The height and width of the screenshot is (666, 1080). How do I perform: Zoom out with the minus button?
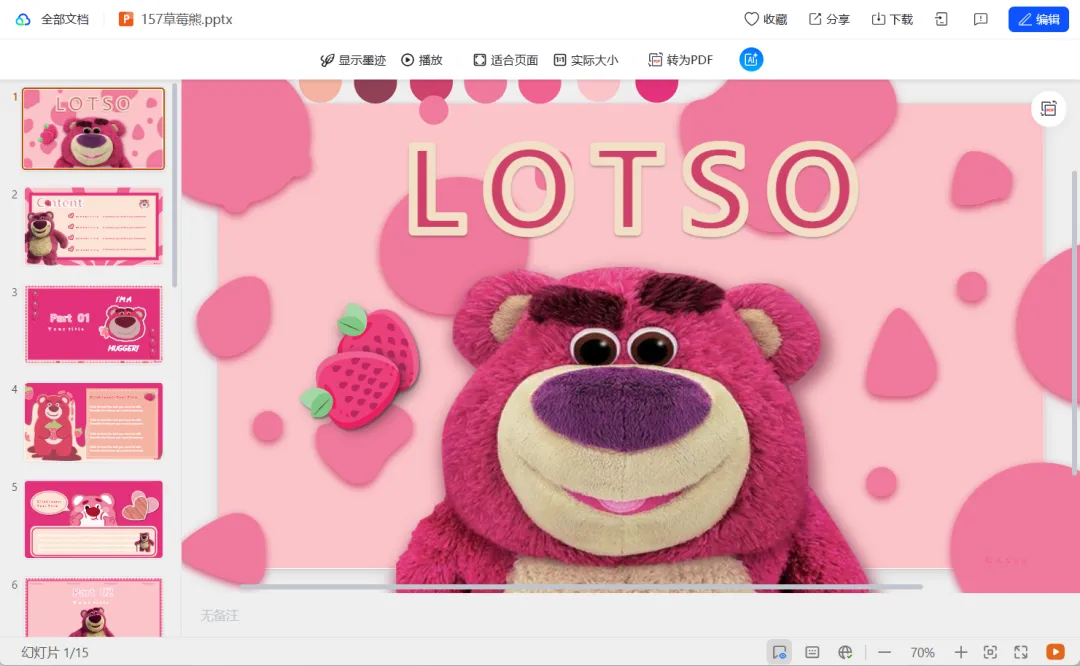click(884, 652)
